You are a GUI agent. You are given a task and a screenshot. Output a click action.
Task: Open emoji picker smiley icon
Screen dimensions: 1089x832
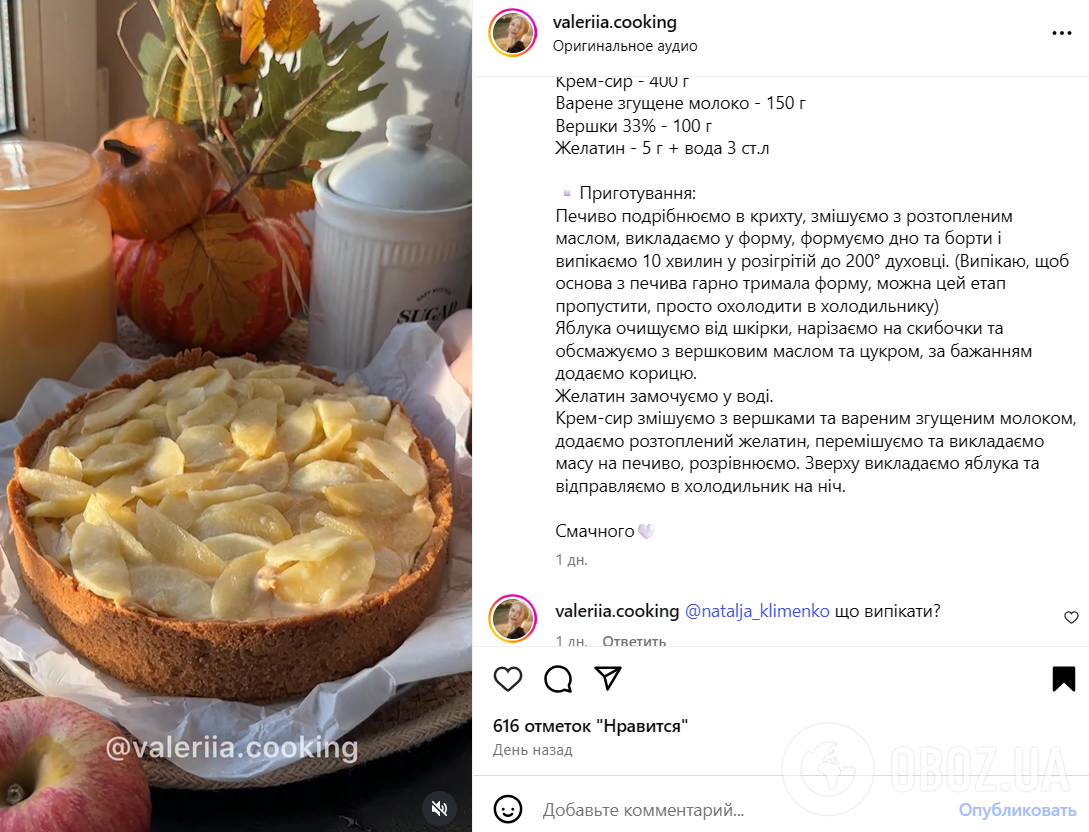point(508,809)
